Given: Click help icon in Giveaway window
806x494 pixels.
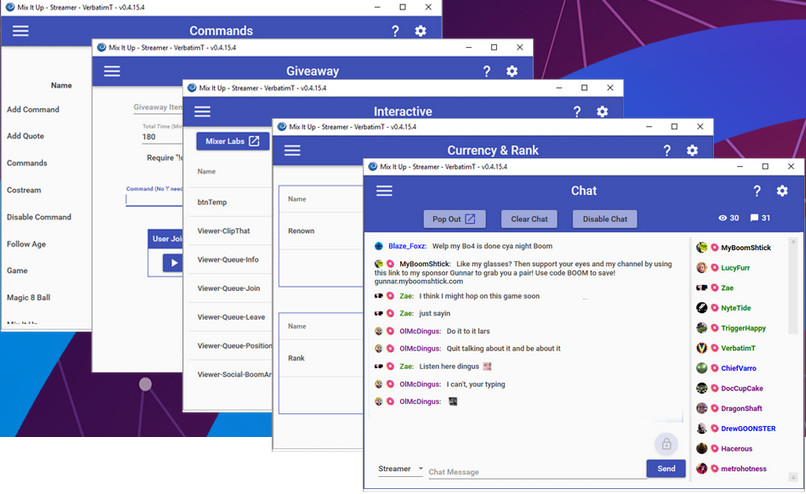Looking at the screenshot, I should tap(486, 71).
